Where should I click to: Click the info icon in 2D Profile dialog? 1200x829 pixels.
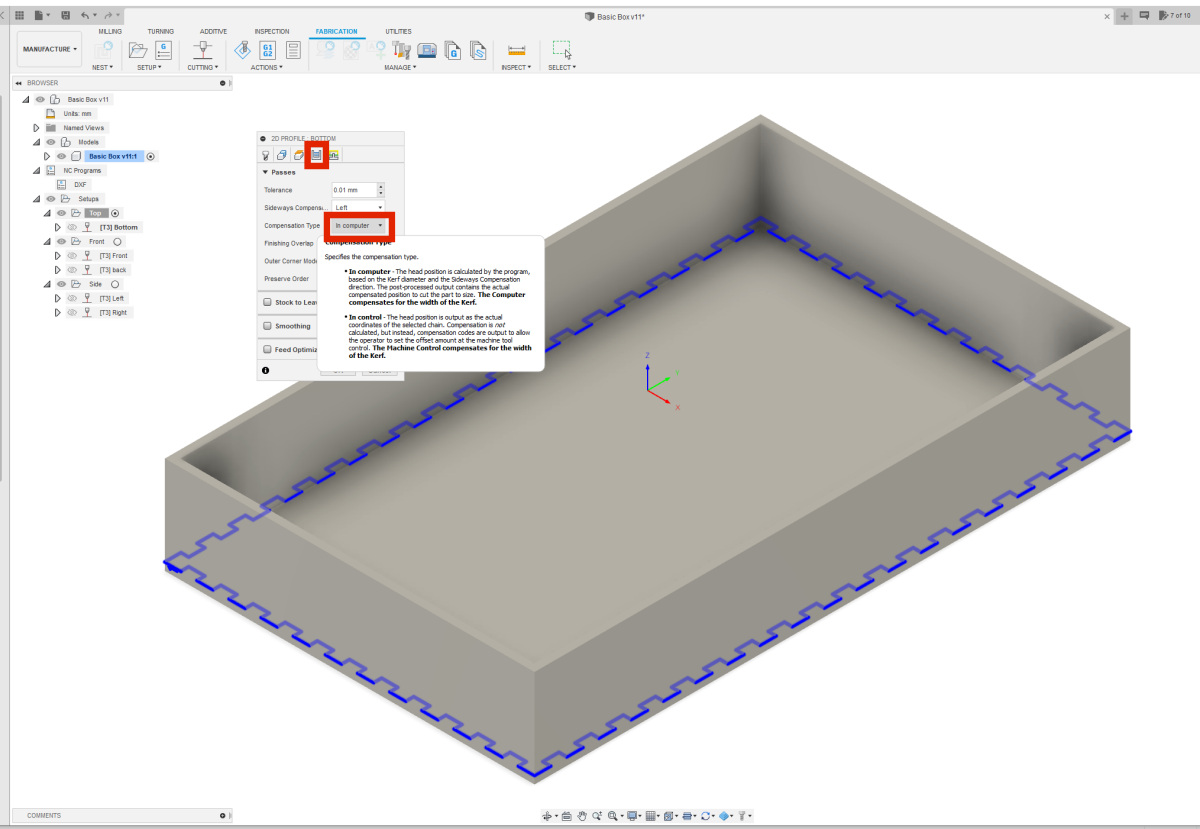coord(265,370)
